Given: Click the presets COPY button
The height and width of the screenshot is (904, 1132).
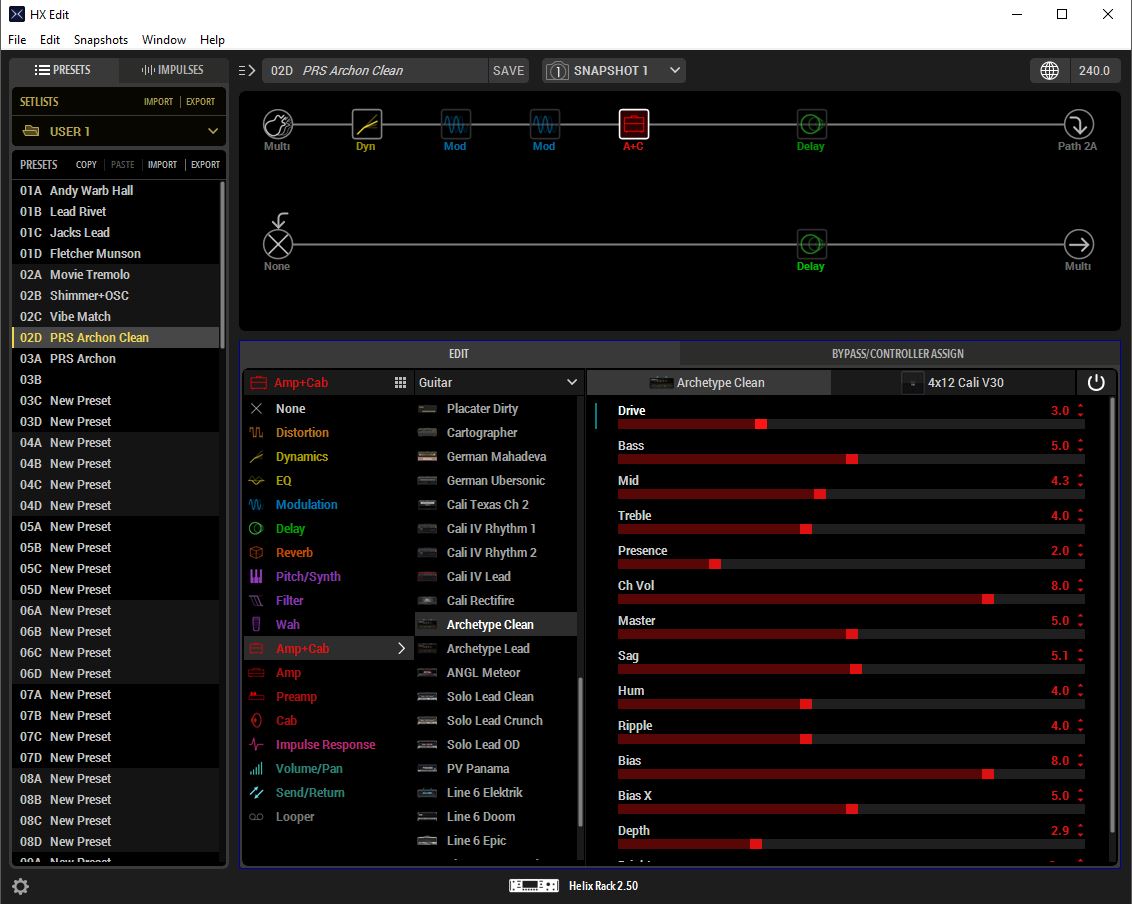Looking at the screenshot, I should click(86, 165).
